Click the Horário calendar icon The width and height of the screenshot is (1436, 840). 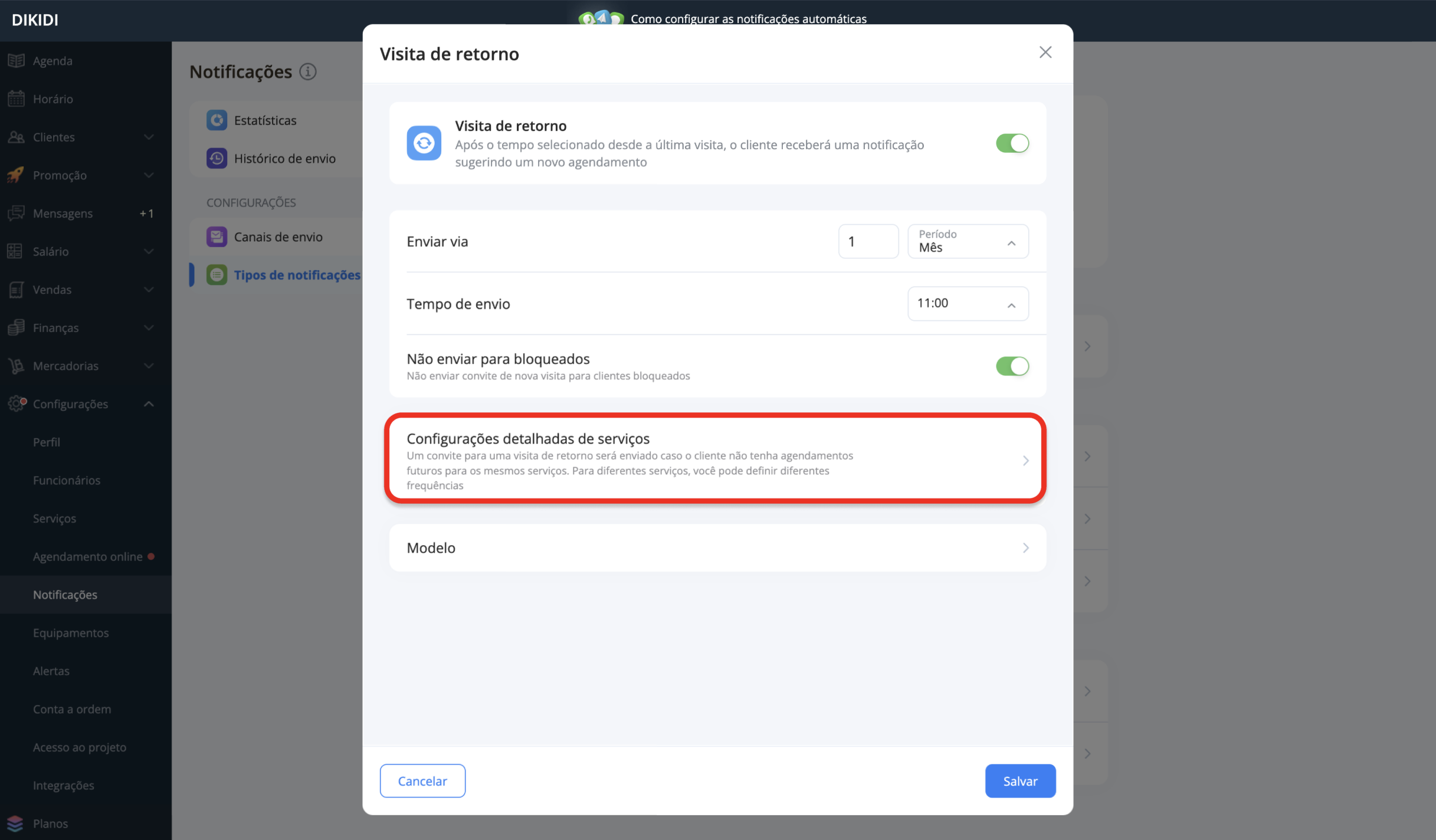[x=16, y=99]
